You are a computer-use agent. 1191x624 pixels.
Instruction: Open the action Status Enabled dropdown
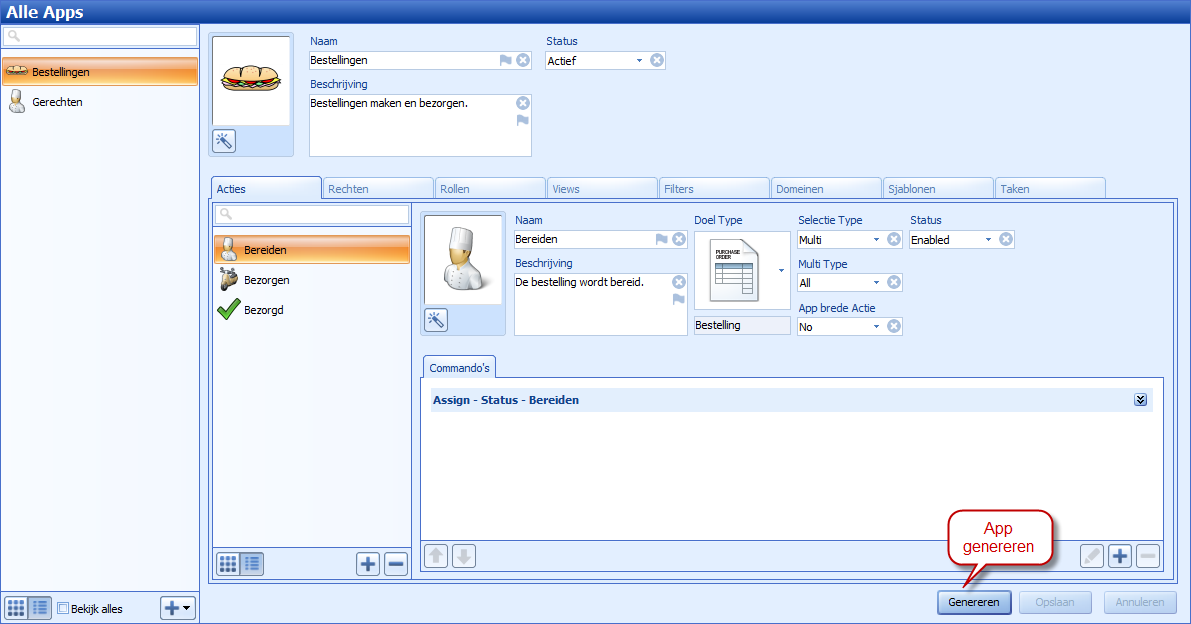[x=988, y=240]
